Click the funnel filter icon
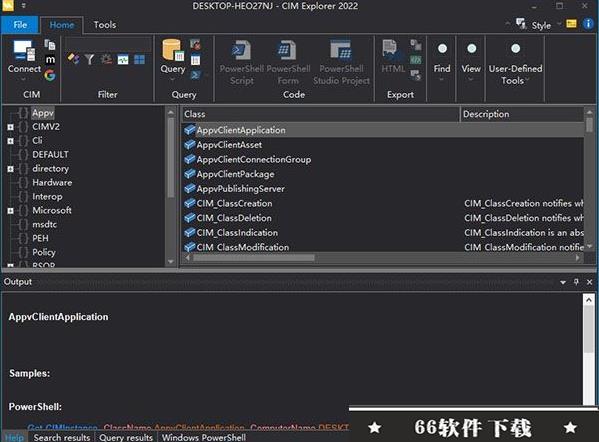The height and width of the screenshot is (442, 599). [89, 59]
